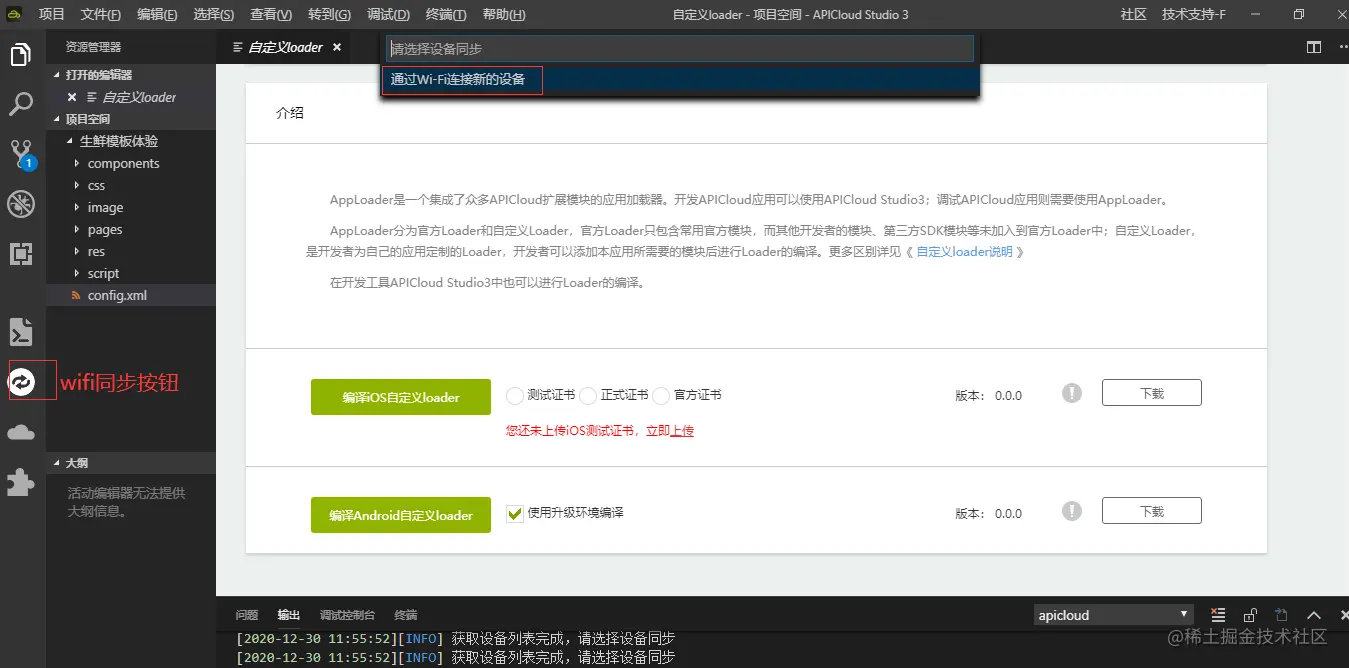Expand the components folder

(77, 163)
